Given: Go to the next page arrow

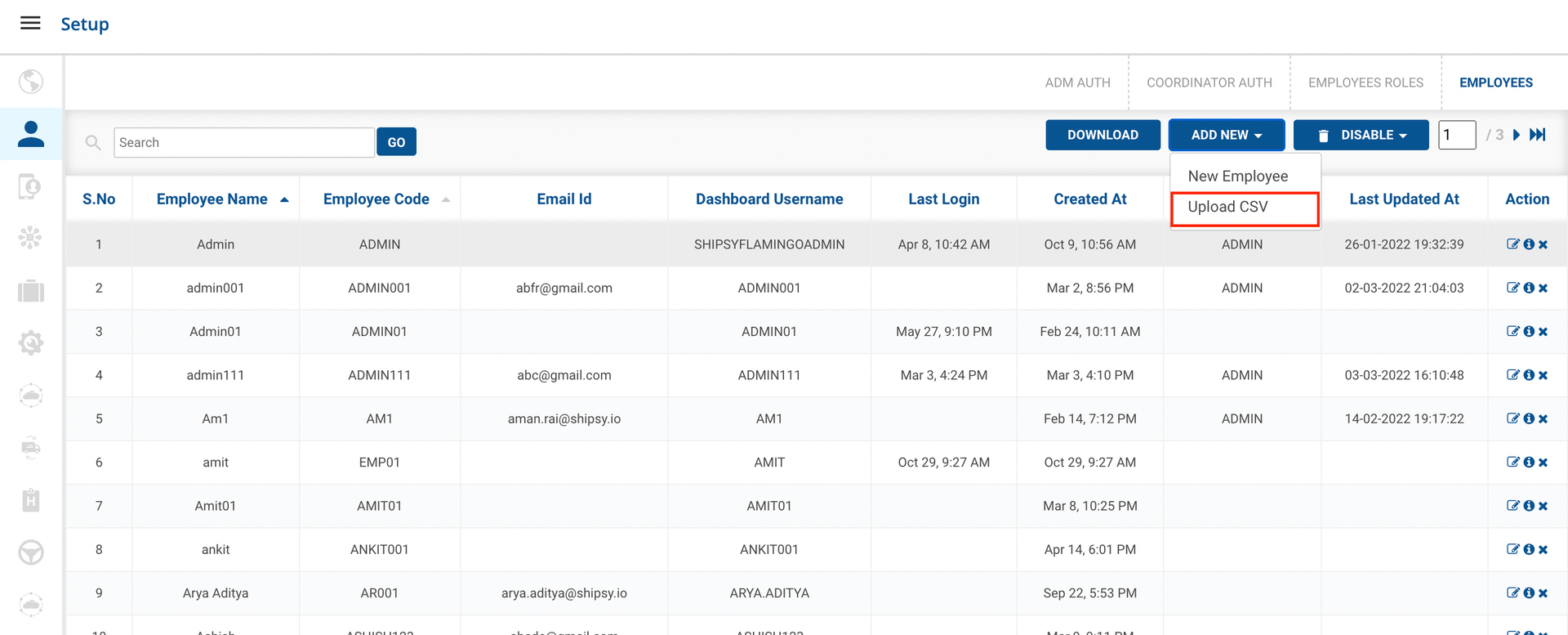Looking at the screenshot, I should [x=1517, y=135].
